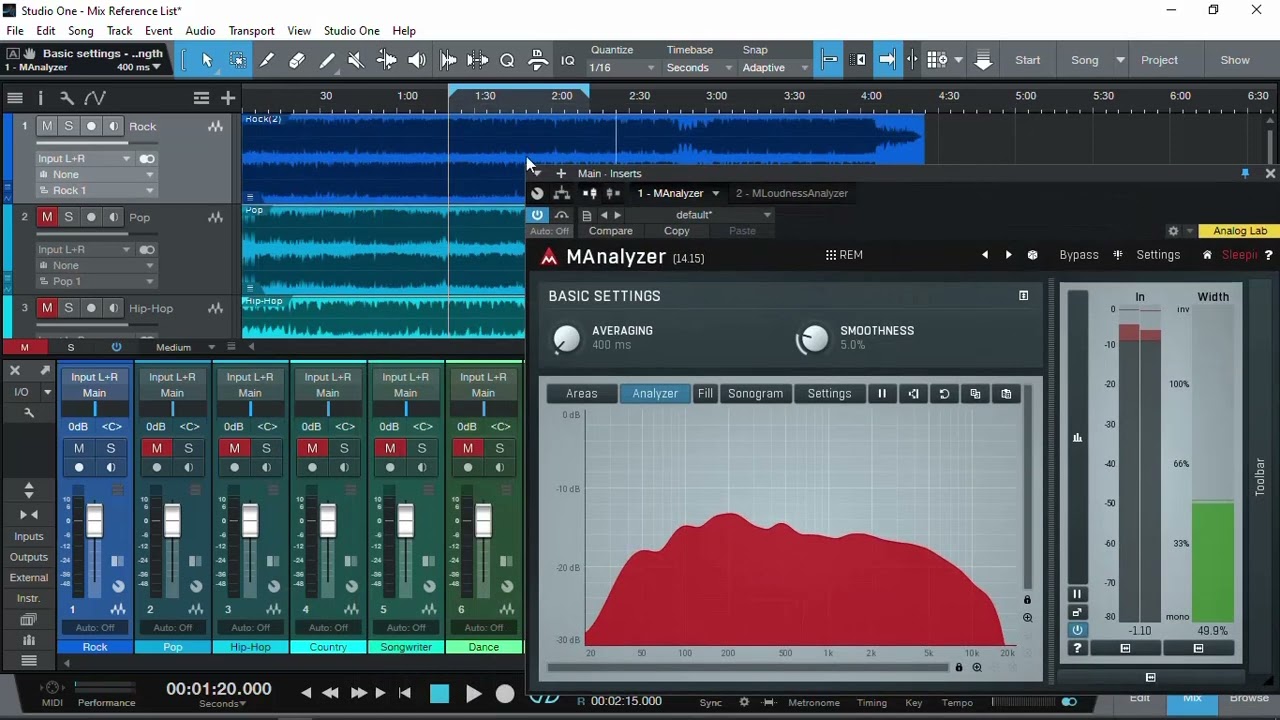Open MAnalyzer home icon
The width and height of the screenshot is (1280, 720).
(x=1207, y=255)
